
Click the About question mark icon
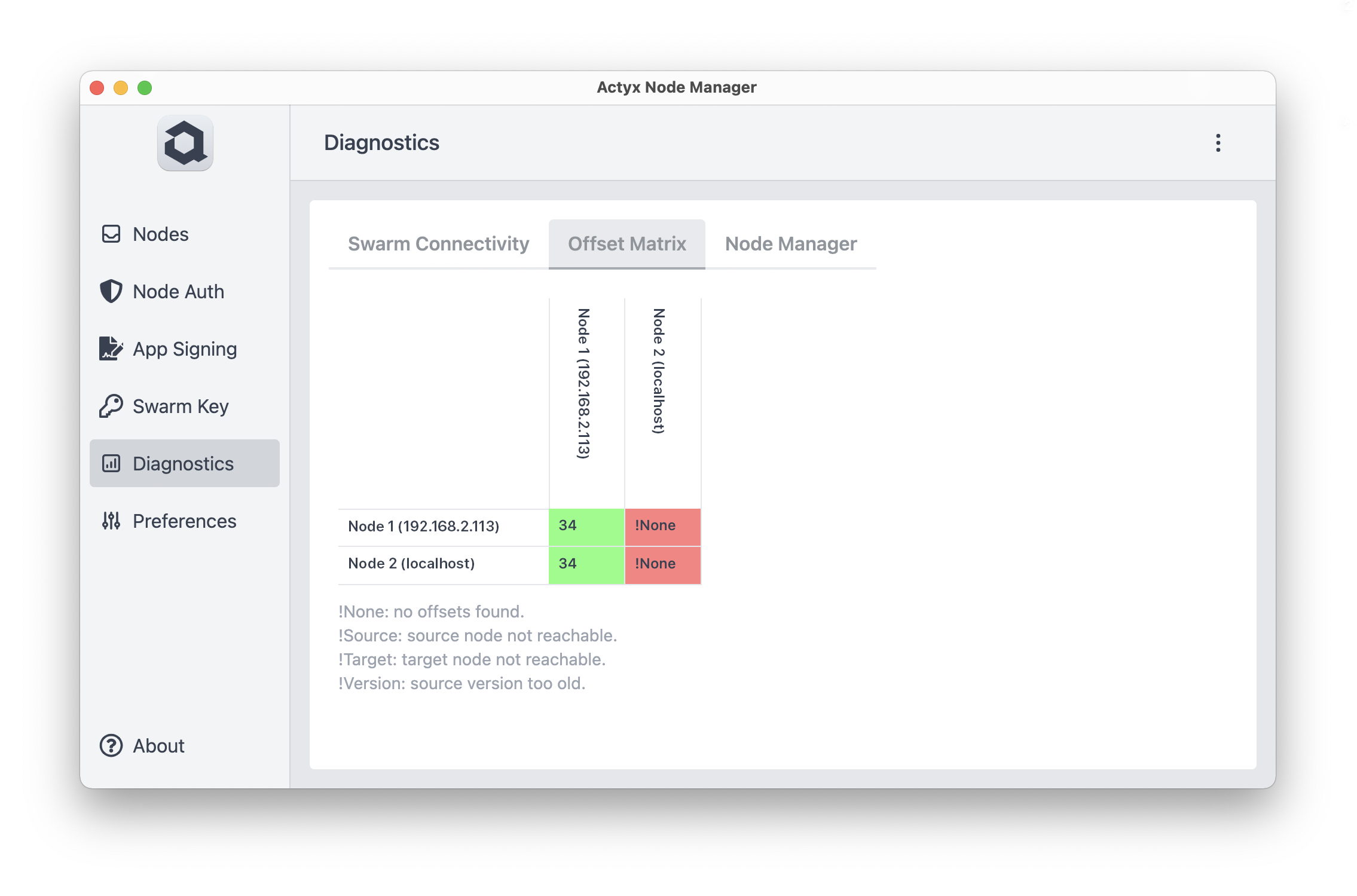[111, 745]
